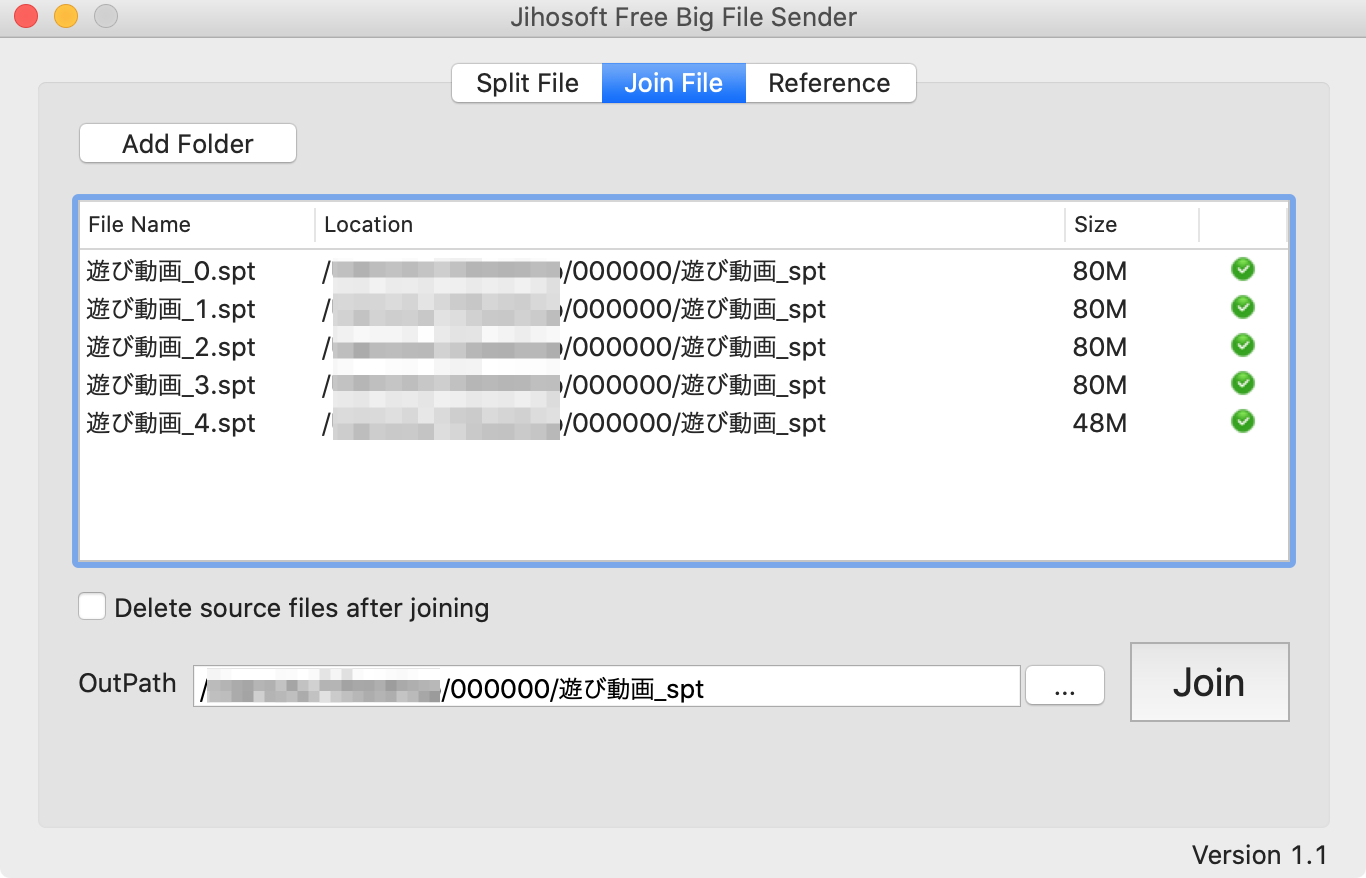Viewport: 1366px width, 878px height.
Task: Select the Join File tab
Action: pos(674,83)
